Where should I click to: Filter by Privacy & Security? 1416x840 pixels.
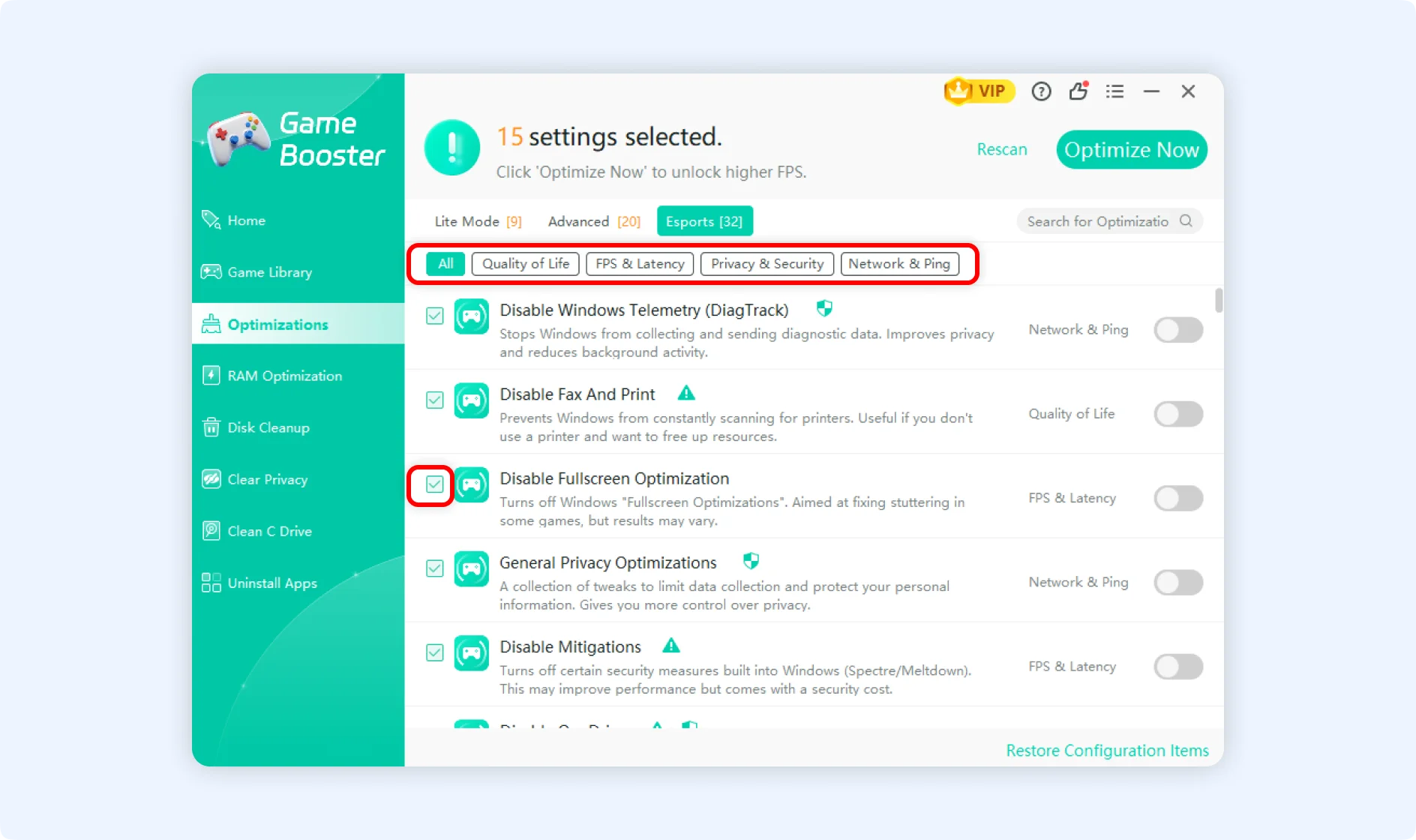tap(766, 264)
